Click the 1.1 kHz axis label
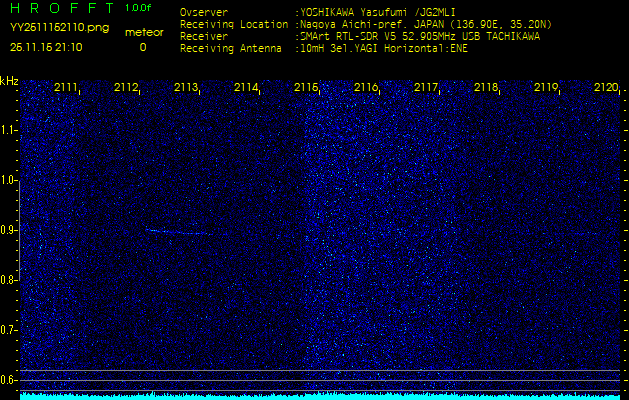Image resolution: width=629 pixels, height=400 pixels. 8,130
